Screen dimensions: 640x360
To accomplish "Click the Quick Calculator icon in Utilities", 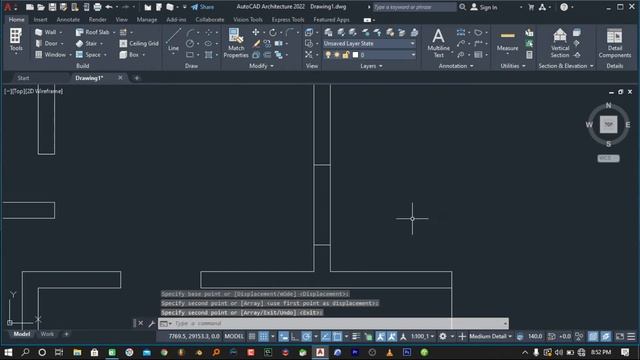I will (529, 54).
